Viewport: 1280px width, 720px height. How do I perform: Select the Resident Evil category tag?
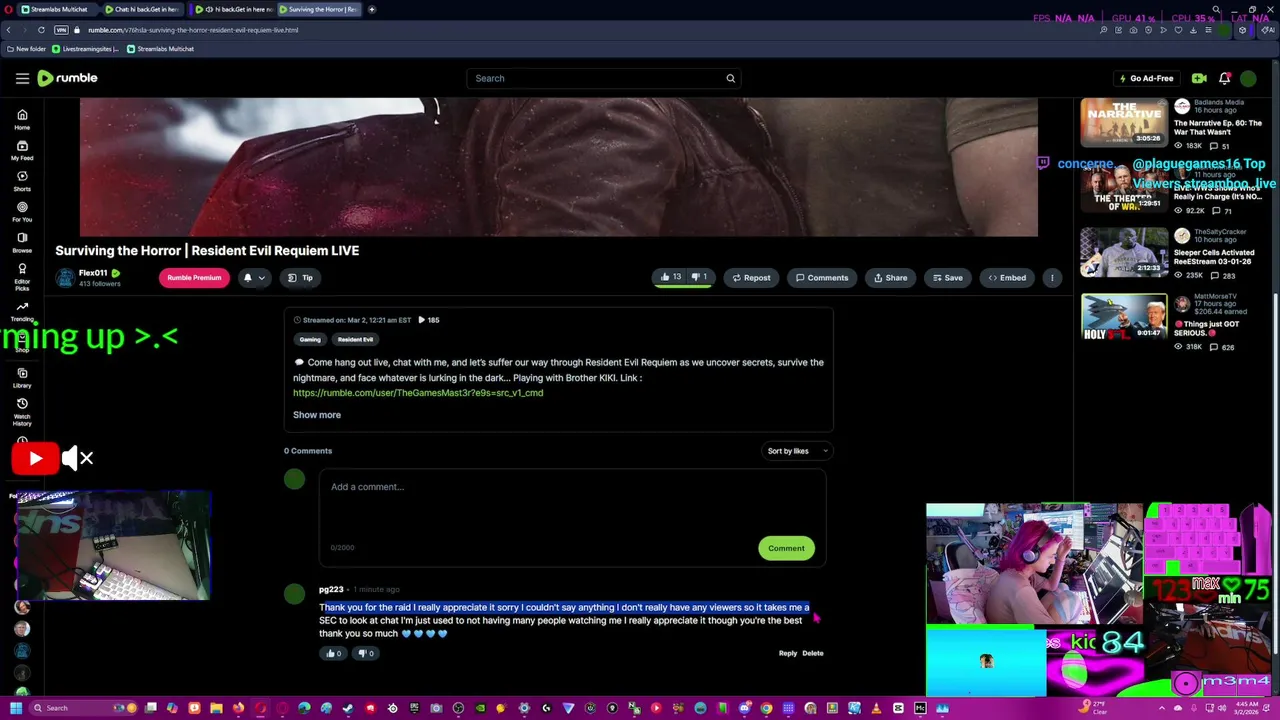[355, 340]
